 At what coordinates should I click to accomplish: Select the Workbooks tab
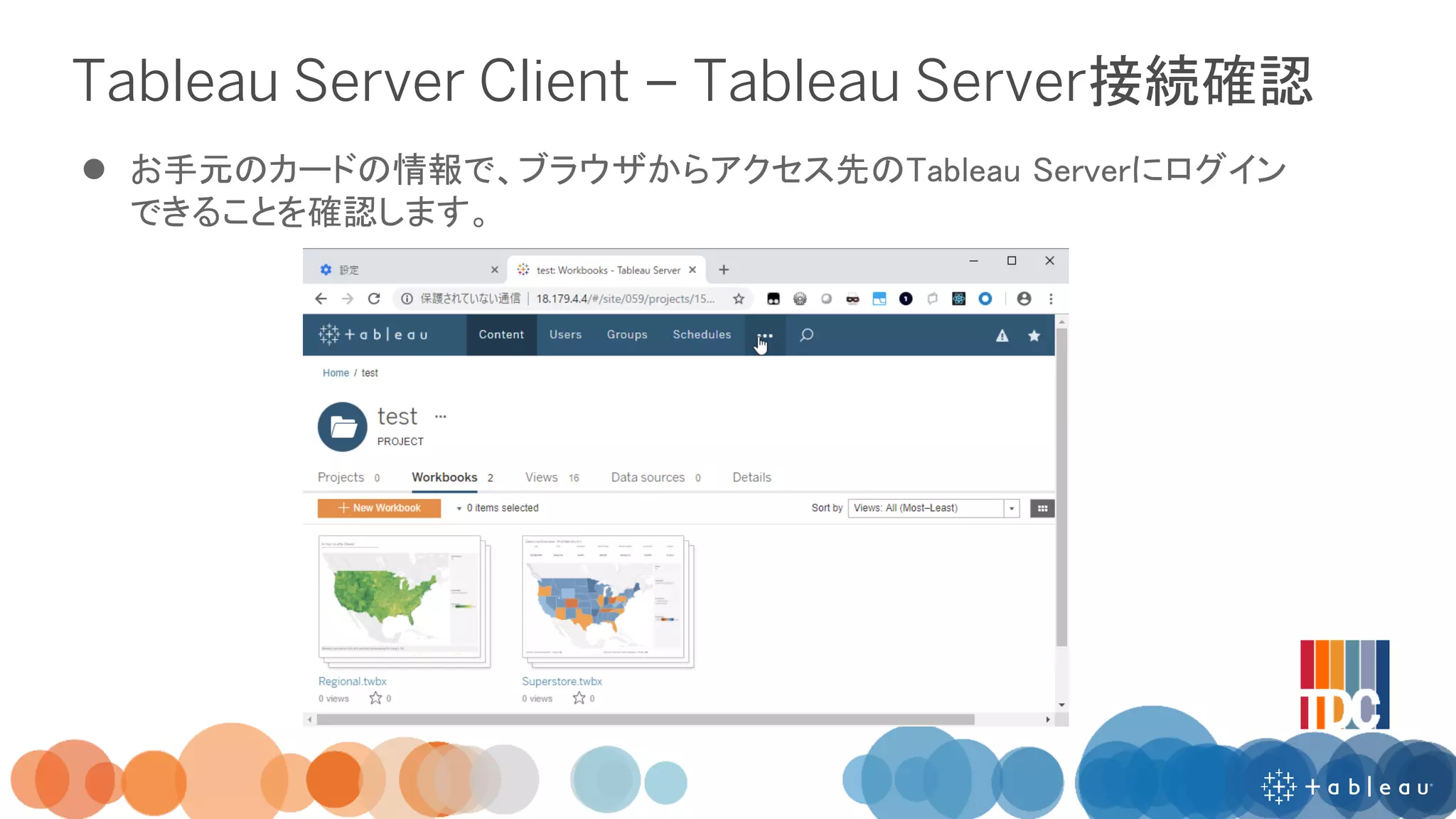click(452, 477)
